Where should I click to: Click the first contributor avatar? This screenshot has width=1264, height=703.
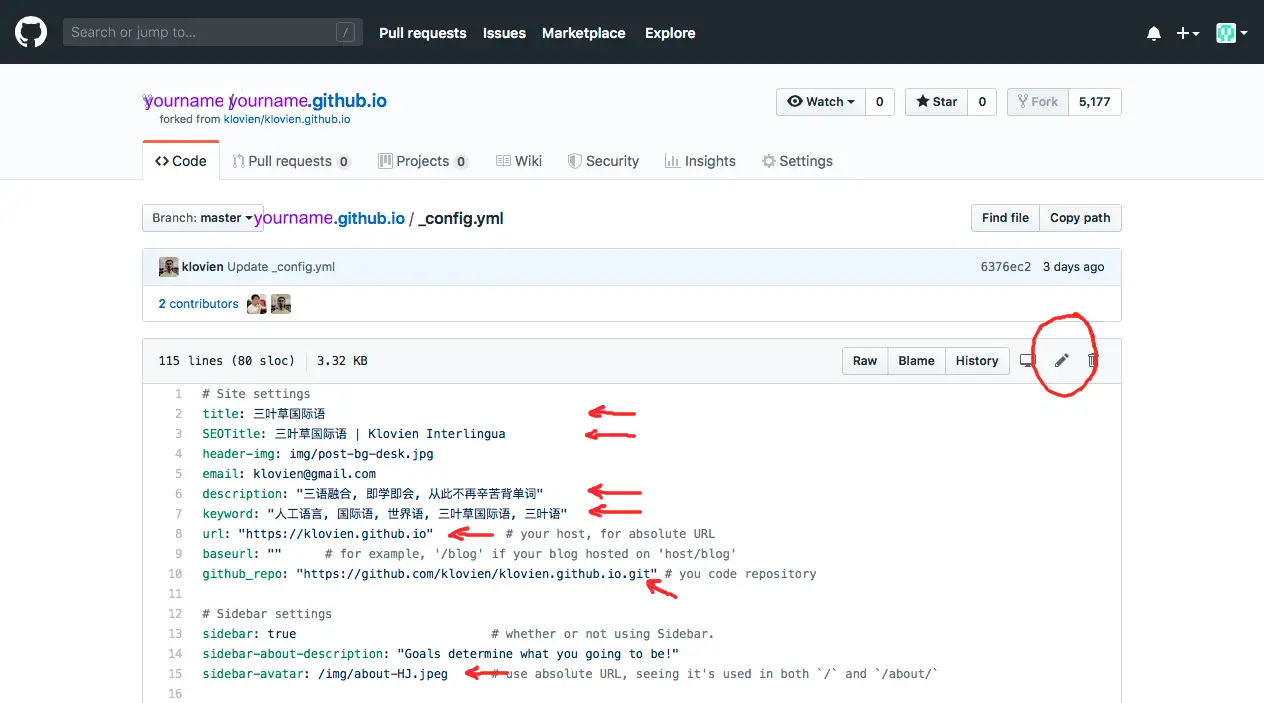(257, 304)
